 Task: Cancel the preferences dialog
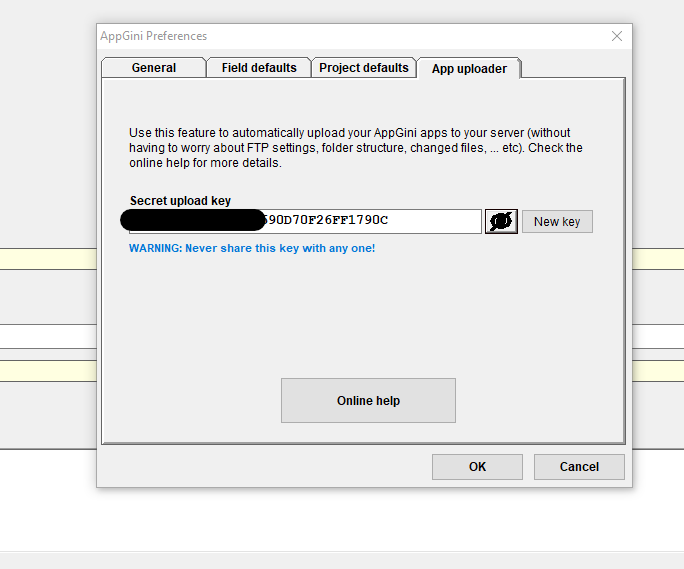pos(579,467)
